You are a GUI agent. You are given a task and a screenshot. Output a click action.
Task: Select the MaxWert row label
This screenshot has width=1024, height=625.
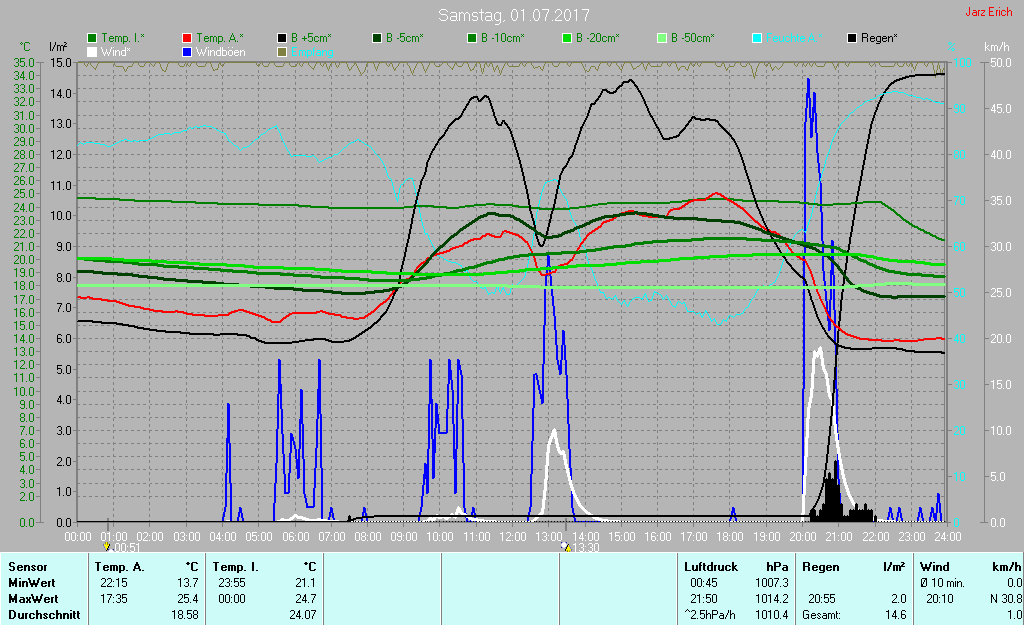tap(31, 598)
